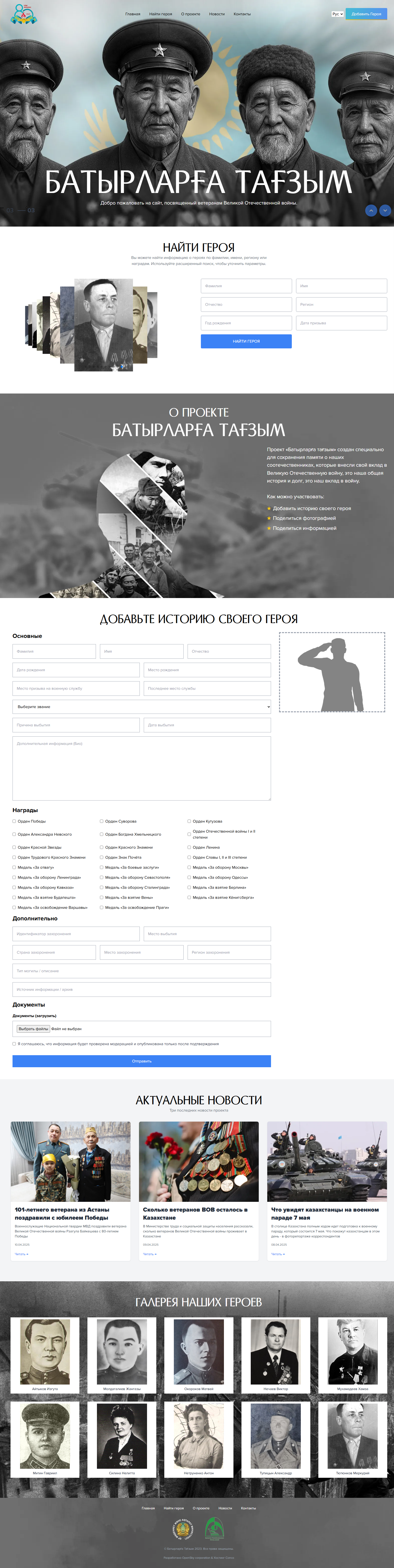Image resolution: width=394 pixels, height=1568 pixels.
Task: Open gallery portrait of Айтыков Изгутя
Action: 45,1352
